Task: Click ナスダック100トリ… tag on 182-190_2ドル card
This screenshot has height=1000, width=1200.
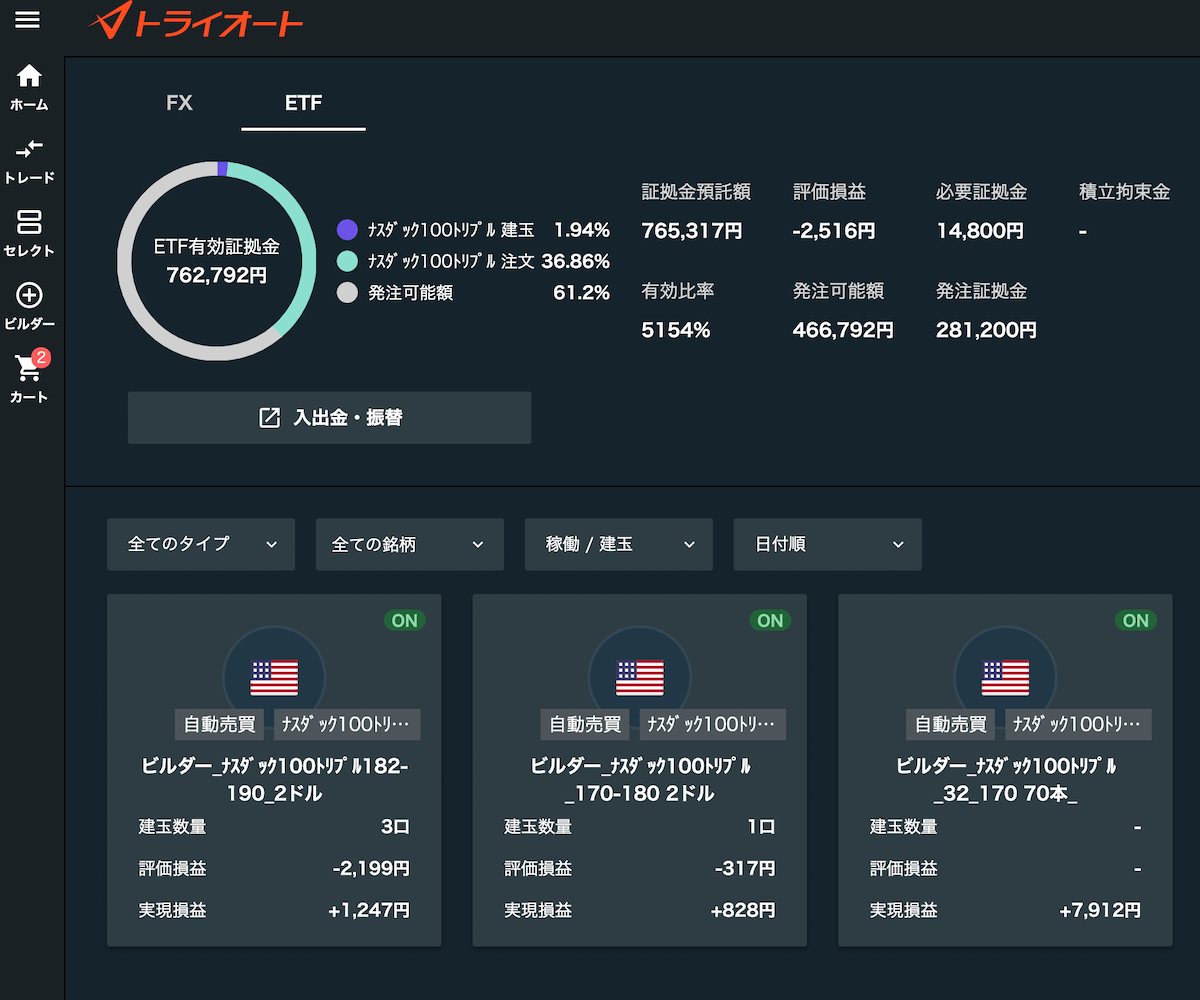Action: point(347,724)
